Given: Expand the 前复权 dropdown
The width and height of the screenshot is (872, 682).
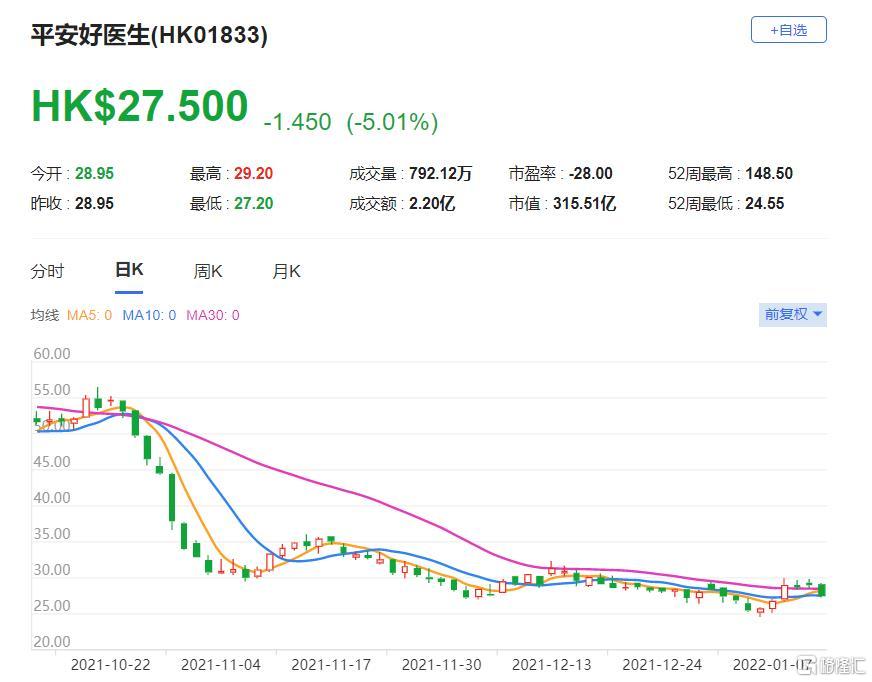Looking at the screenshot, I should (x=793, y=314).
